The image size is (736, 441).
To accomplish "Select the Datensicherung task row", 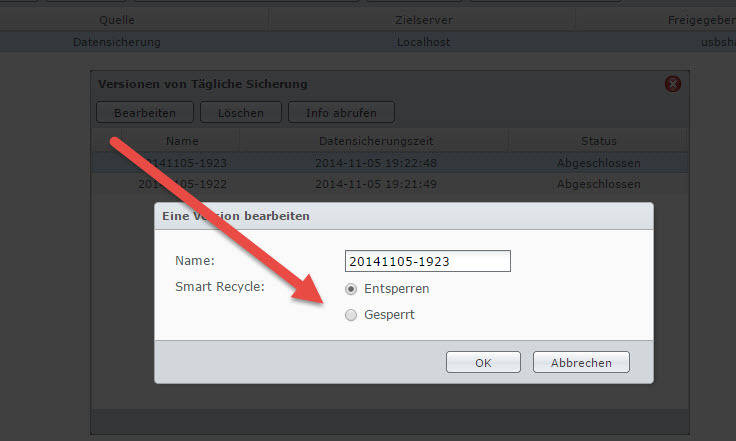I will (368, 42).
